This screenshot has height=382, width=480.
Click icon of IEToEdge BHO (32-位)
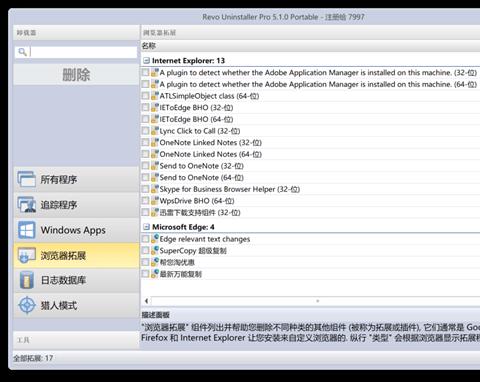155,108
